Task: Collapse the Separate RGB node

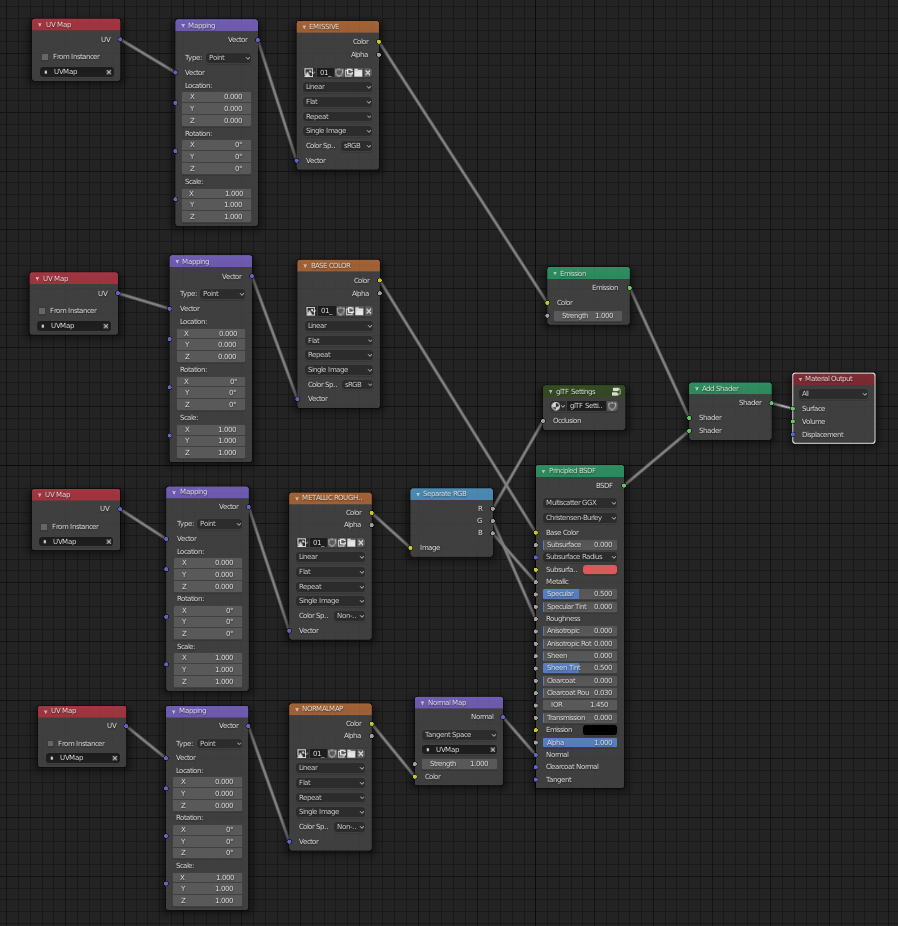Action: coord(417,494)
